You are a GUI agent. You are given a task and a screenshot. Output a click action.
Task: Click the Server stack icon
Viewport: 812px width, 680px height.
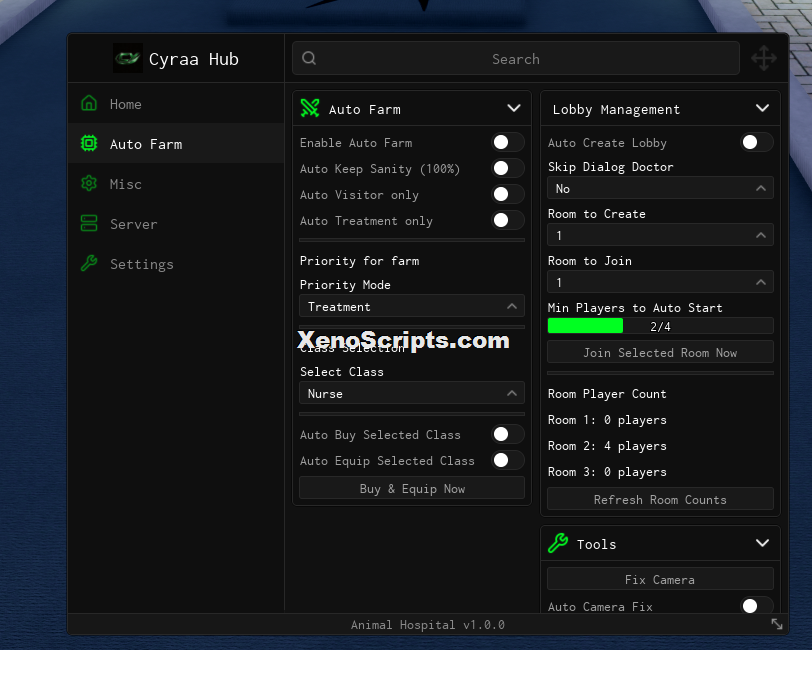(89, 223)
